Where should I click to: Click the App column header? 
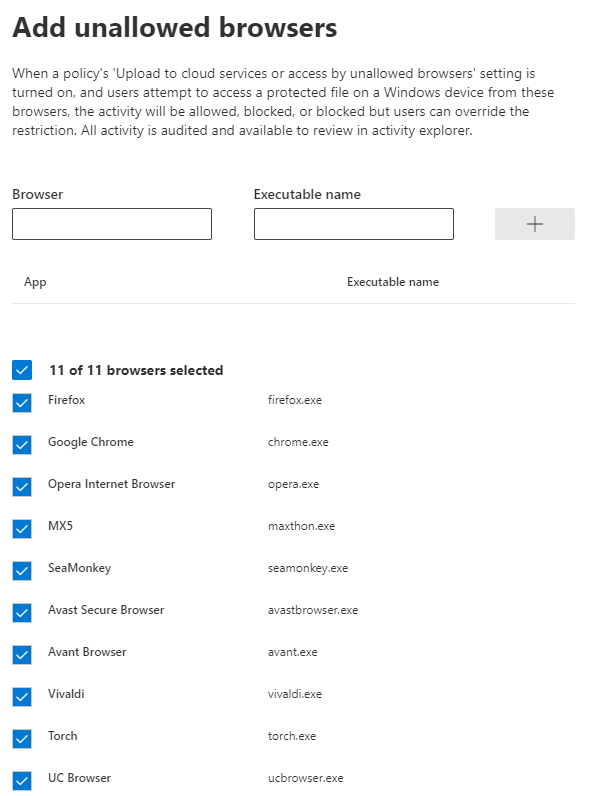click(35, 282)
